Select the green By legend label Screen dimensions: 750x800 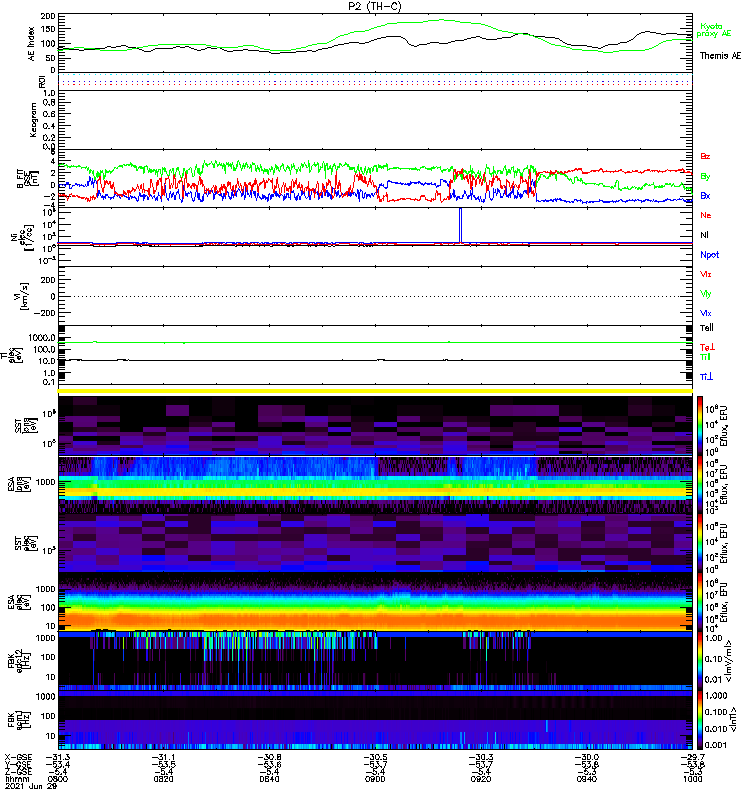705,176
